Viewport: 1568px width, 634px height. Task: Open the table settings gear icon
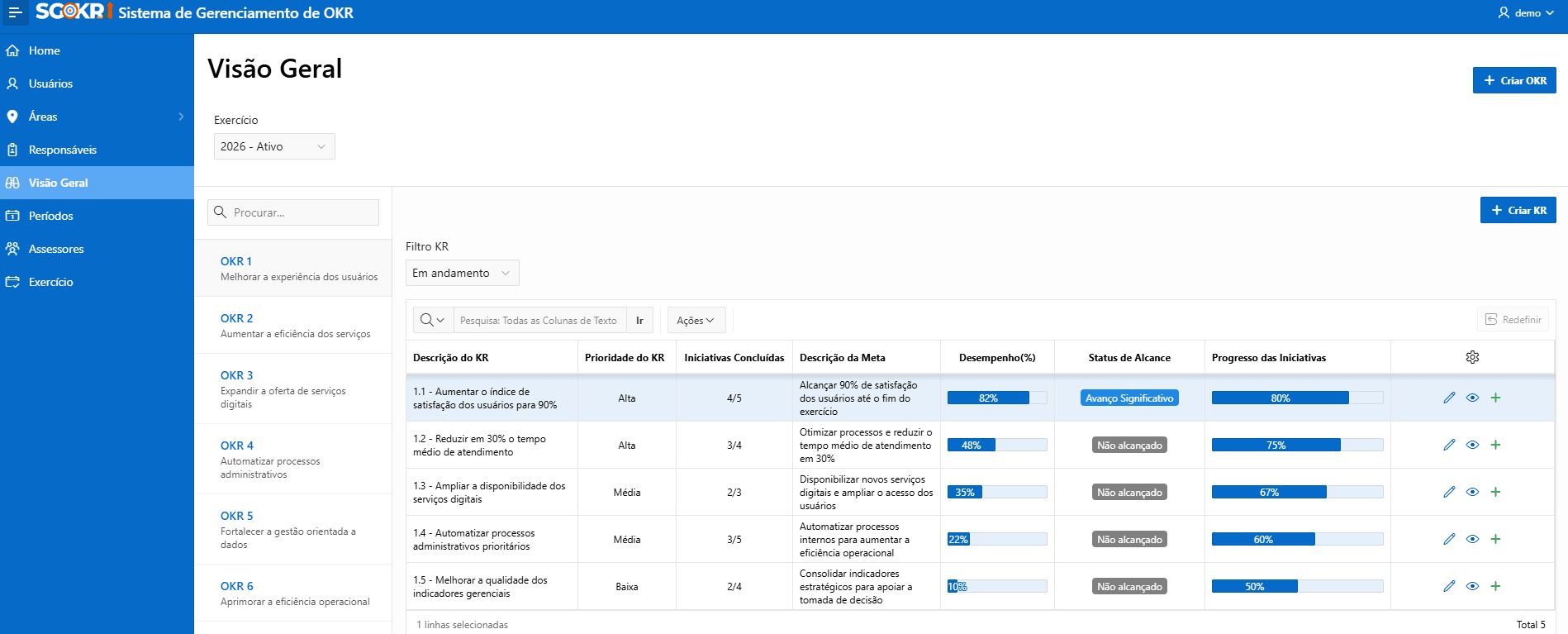1472,357
